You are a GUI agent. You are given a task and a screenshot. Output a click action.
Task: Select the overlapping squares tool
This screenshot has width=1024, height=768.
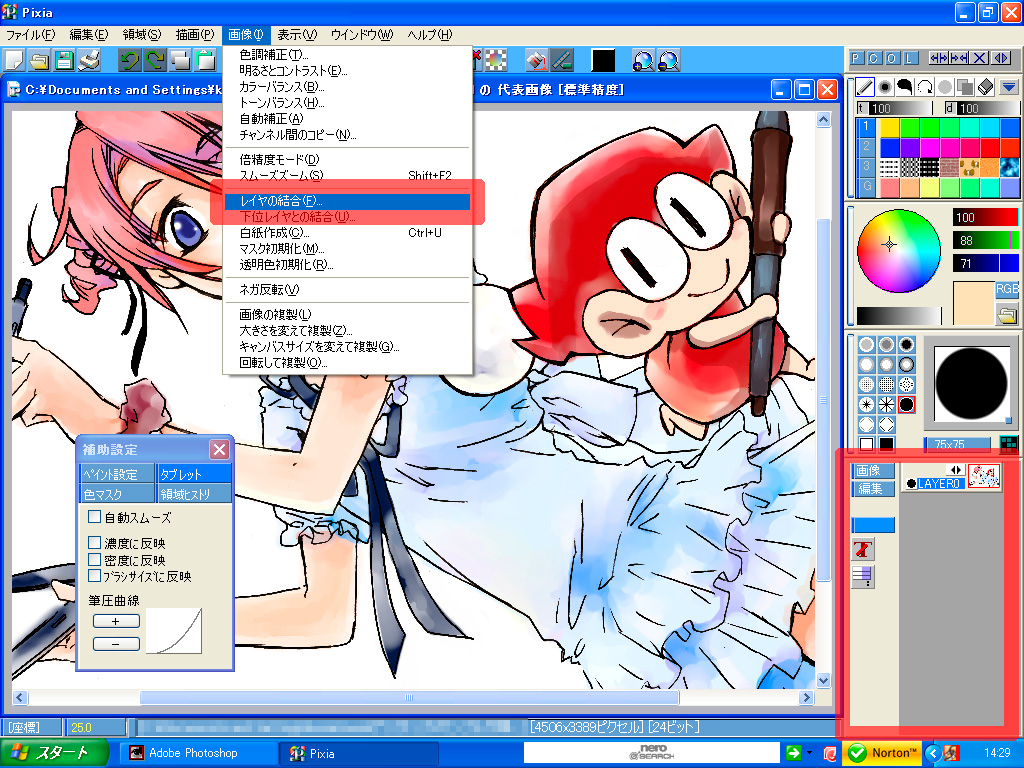pyautogui.click(x=965, y=87)
